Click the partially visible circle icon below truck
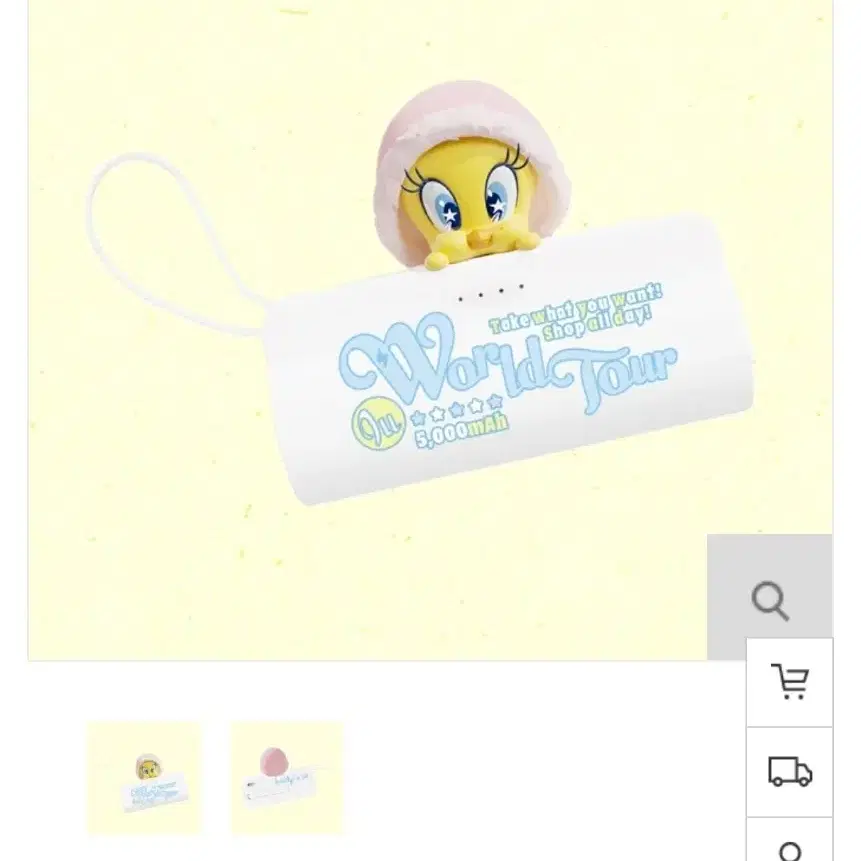 pos(790,851)
